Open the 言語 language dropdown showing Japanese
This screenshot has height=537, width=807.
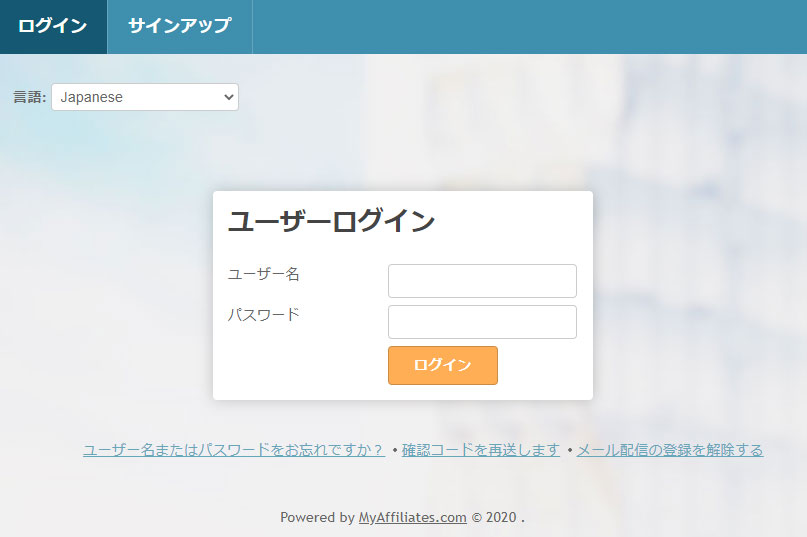tap(145, 97)
